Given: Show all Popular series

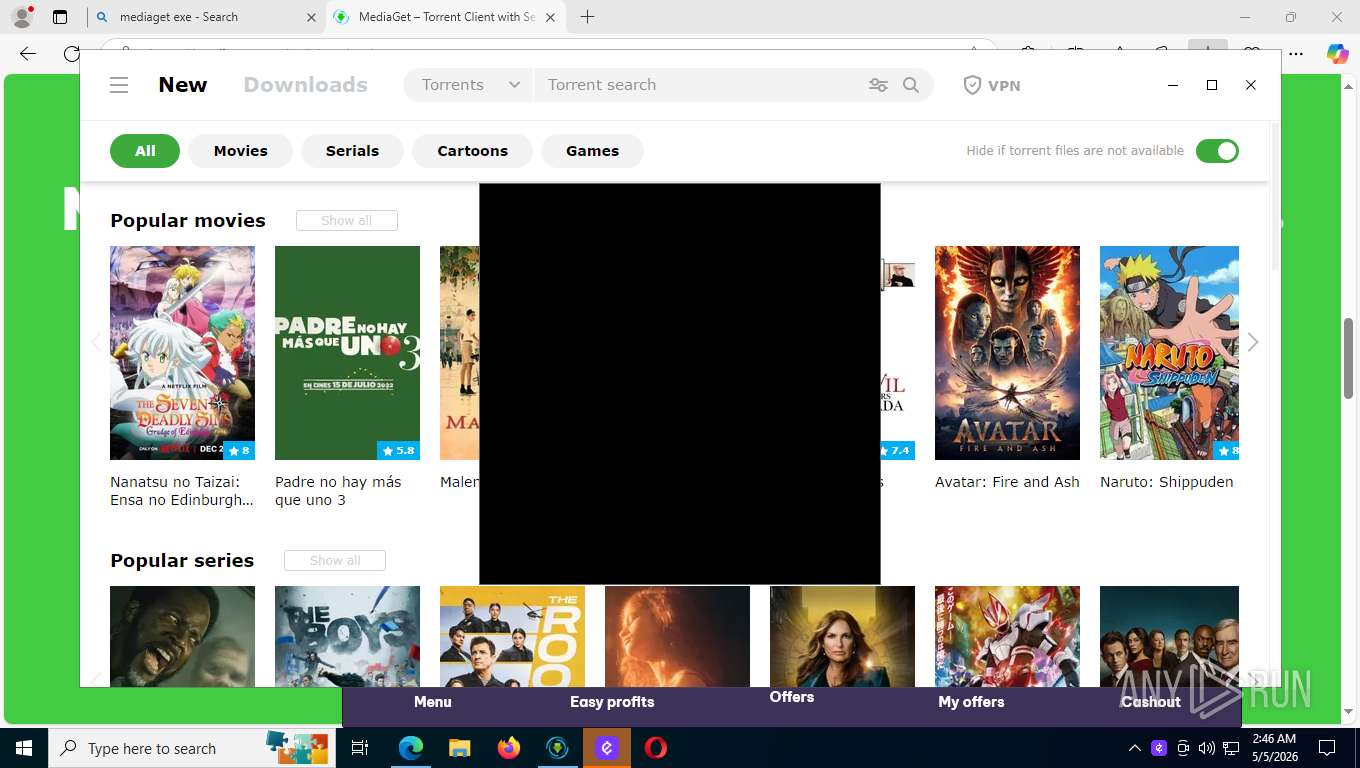Looking at the screenshot, I should tap(335, 560).
